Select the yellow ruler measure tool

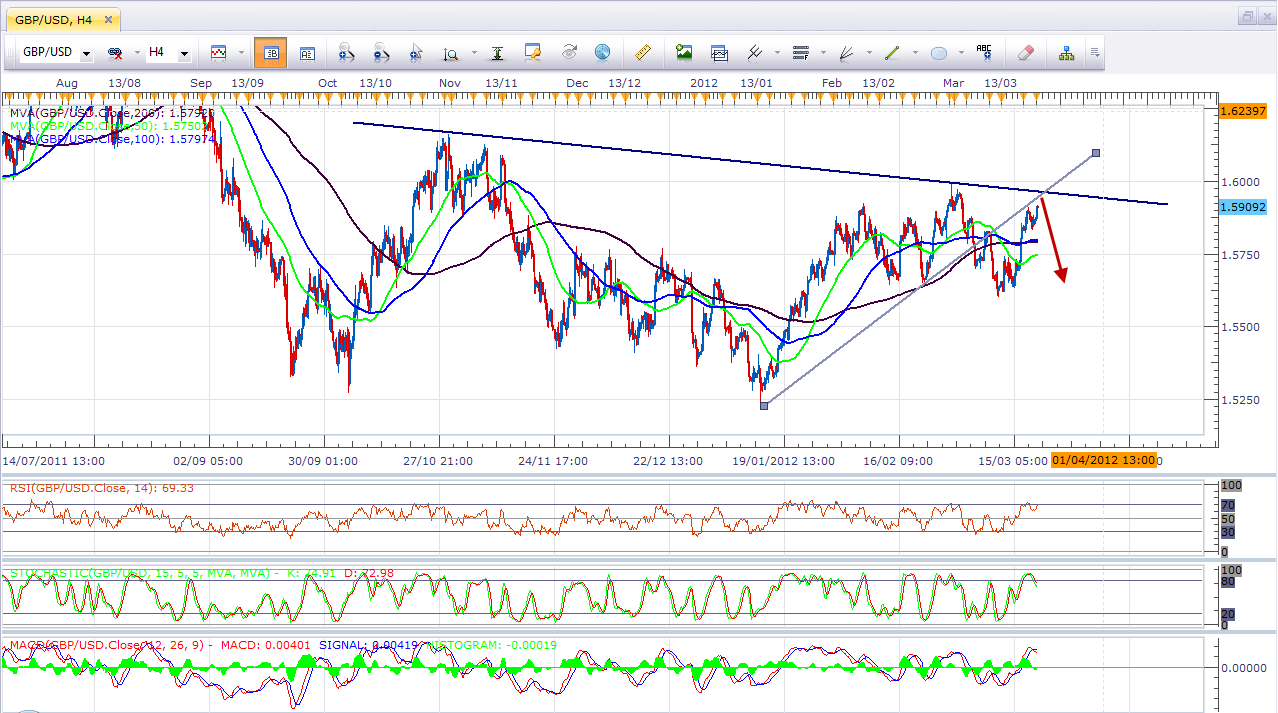coord(643,52)
